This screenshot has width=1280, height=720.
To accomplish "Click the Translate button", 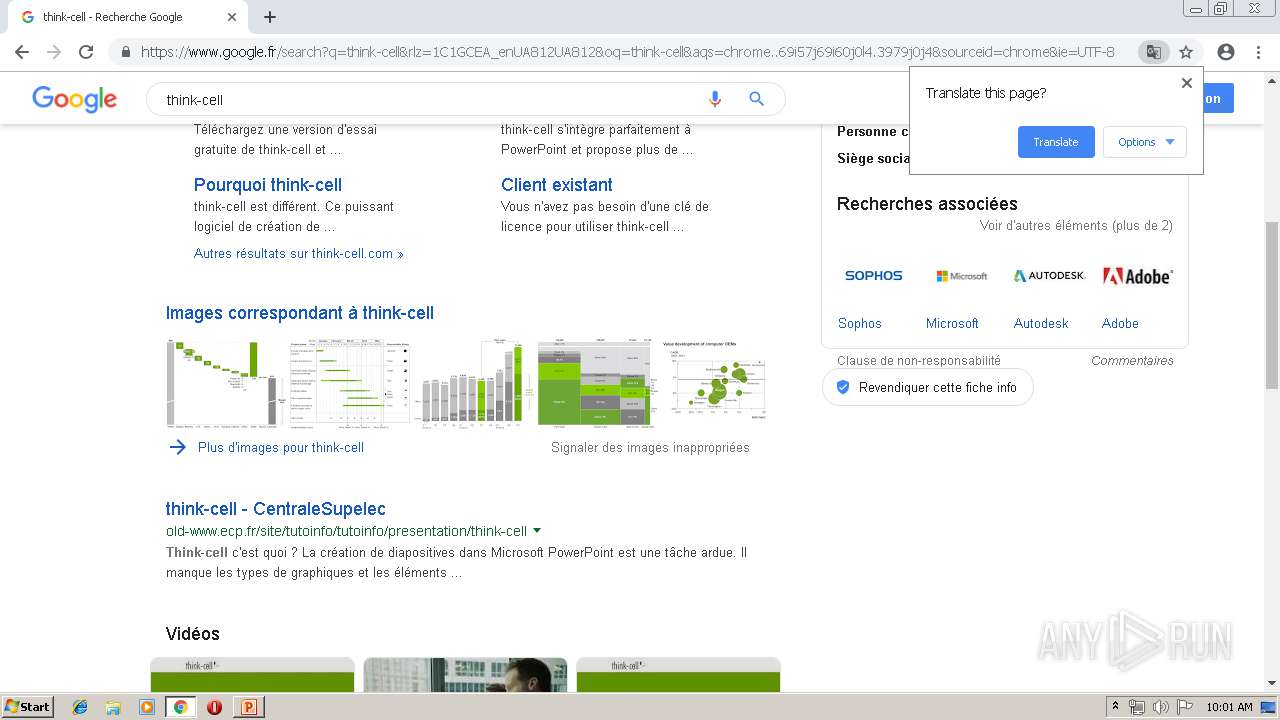I will [1056, 142].
